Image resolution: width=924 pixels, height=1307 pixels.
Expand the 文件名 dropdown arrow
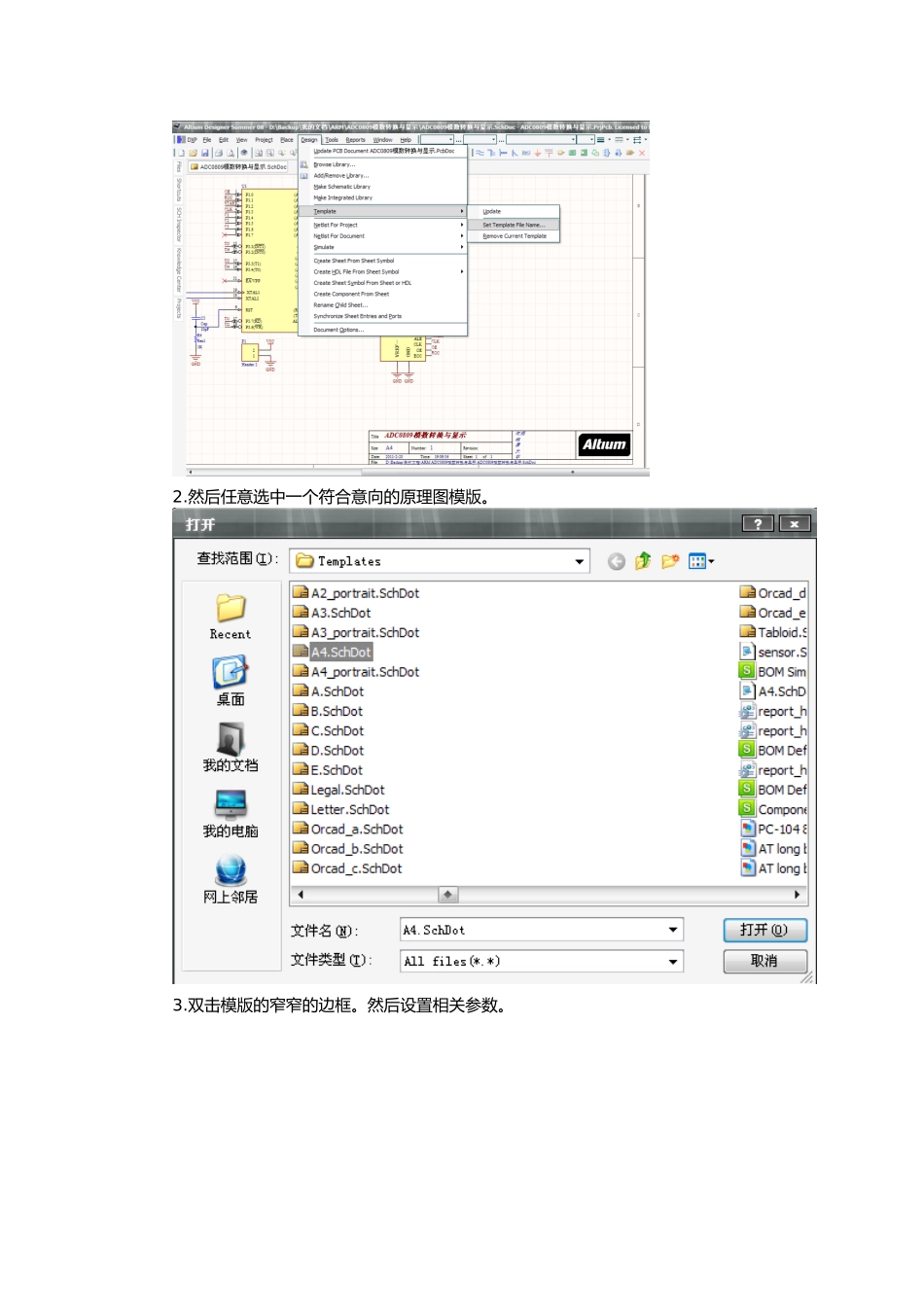pos(673,930)
